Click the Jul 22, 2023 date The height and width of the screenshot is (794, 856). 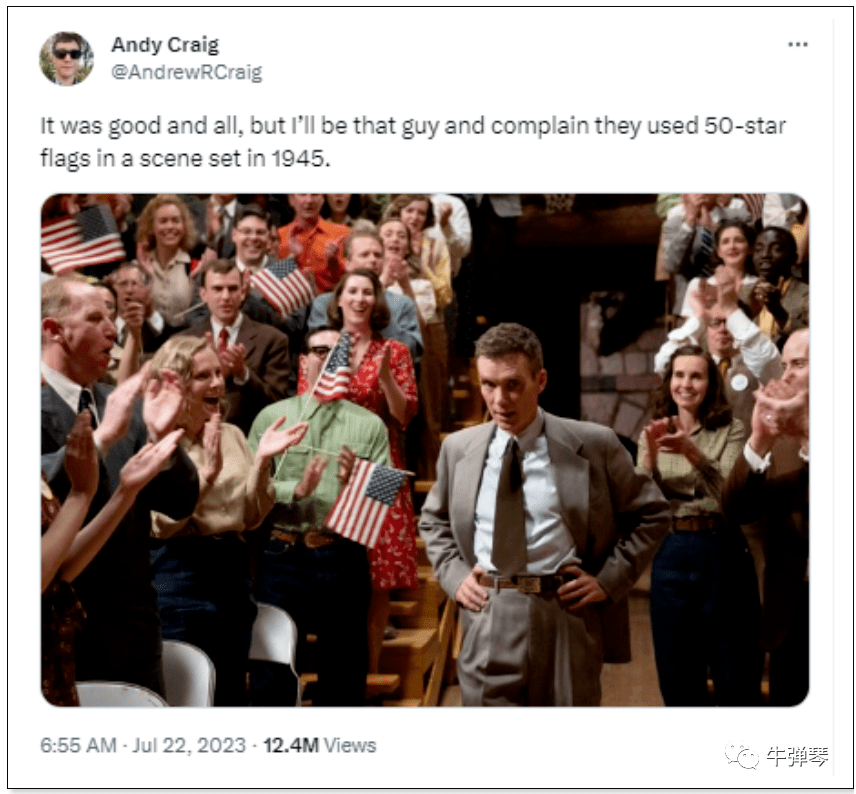[189, 745]
